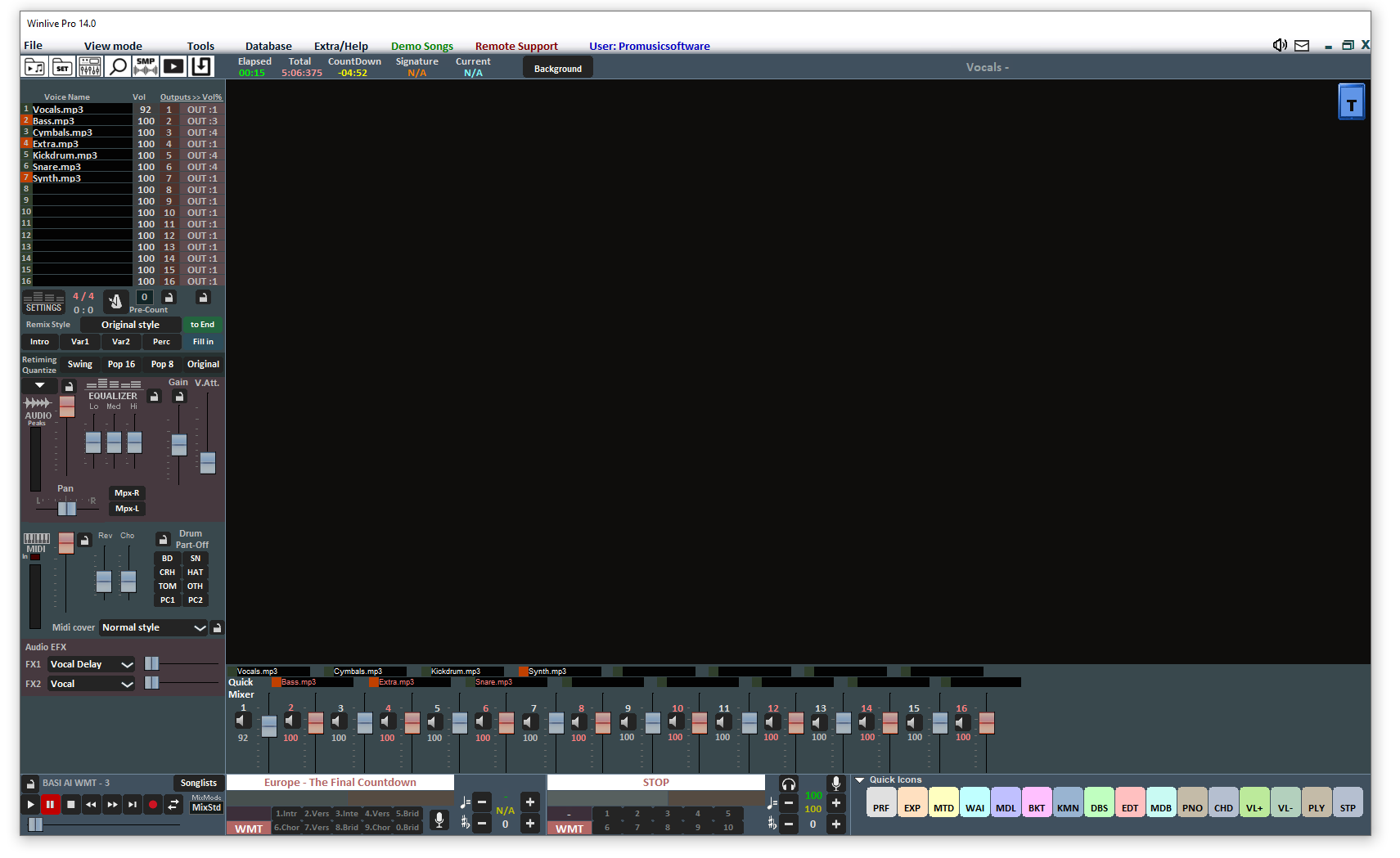Toggle the BD drum part off

tap(167, 558)
